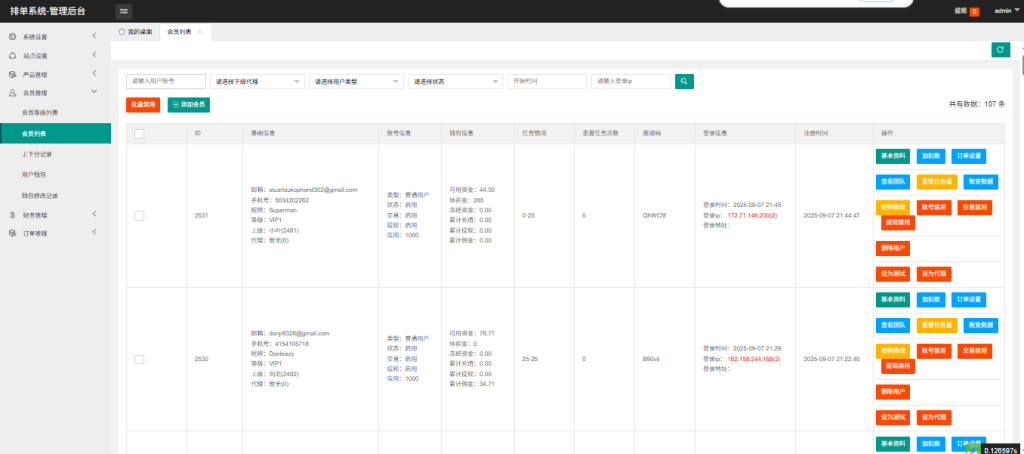The width and height of the screenshot is (1024, 454).
Task: Check the box for user ID 2530
Action: click(139, 358)
